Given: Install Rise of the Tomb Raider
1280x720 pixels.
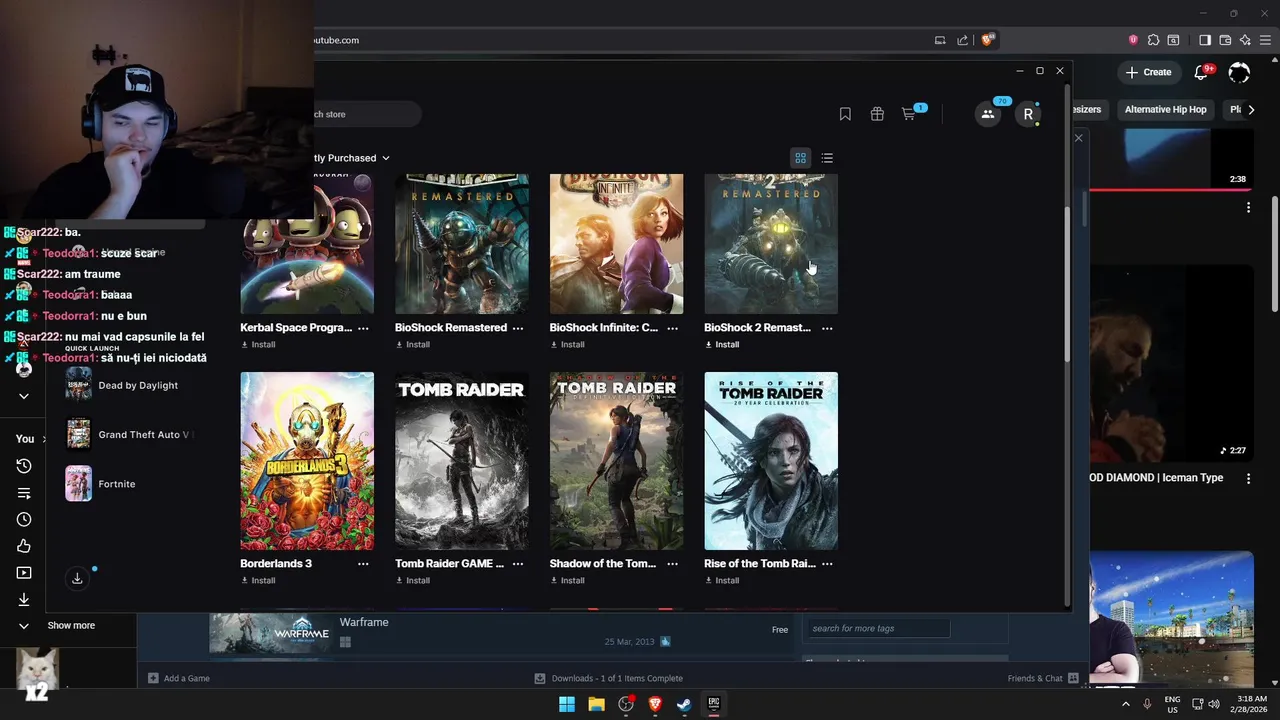Looking at the screenshot, I should point(722,581).
